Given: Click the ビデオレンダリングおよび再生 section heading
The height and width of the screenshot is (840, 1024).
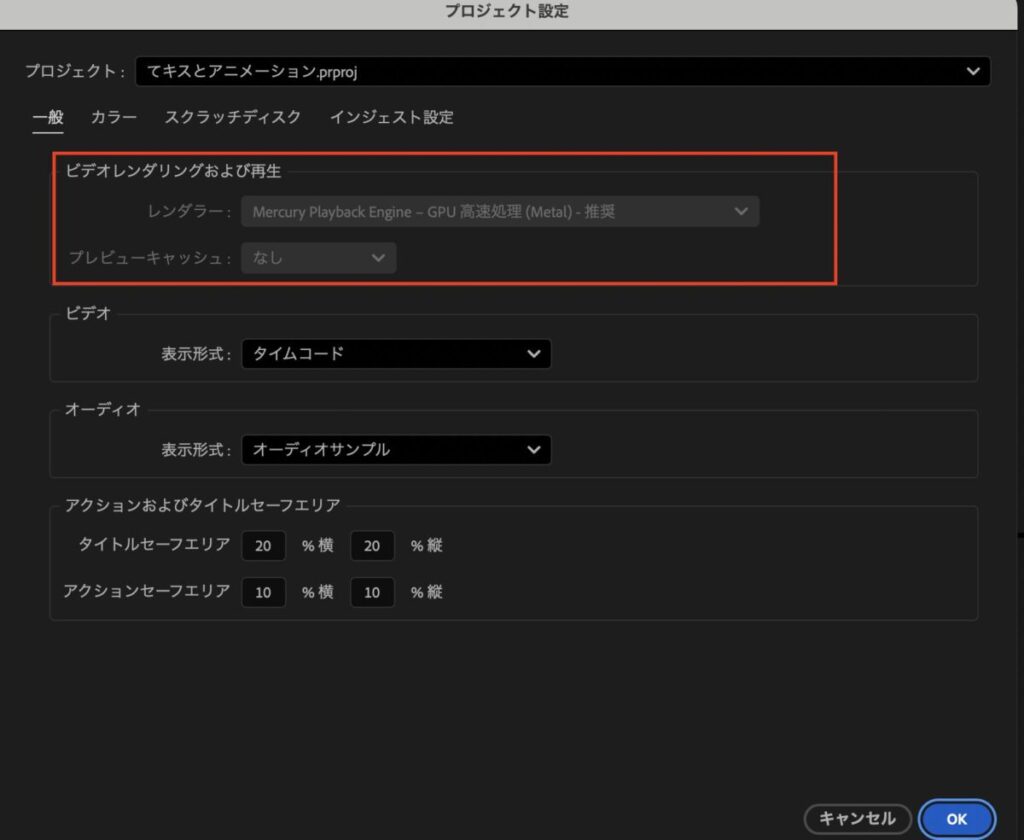Looking at the screenshot, I should pos(173,172).
